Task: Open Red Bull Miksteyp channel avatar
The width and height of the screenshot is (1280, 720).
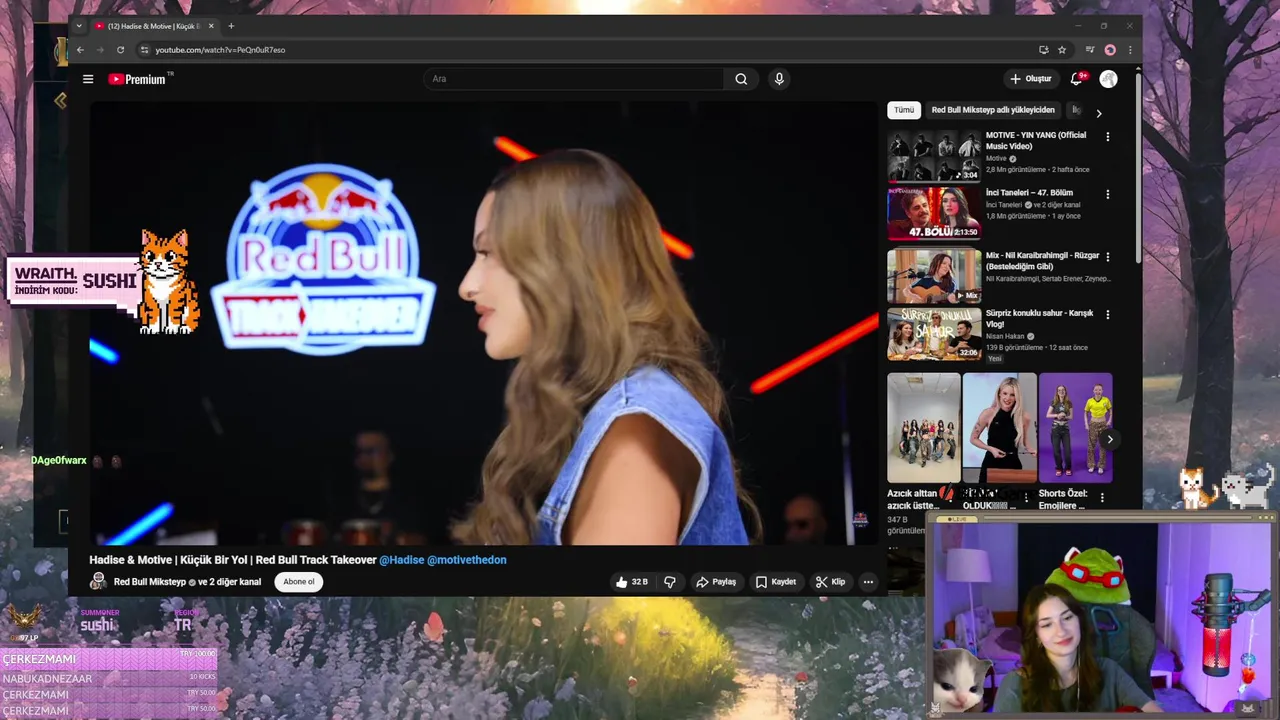Action: pos(98,582)
